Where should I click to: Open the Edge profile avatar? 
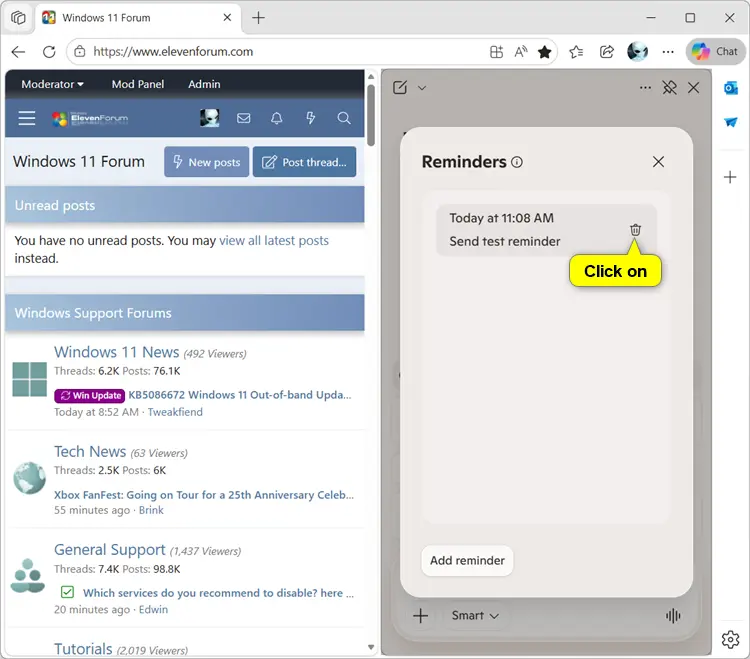pos(637,51)
